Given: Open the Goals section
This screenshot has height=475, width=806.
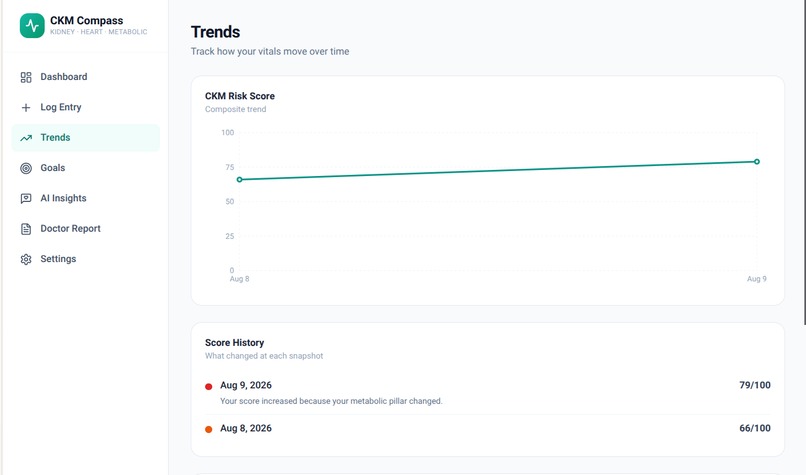Looking at the screenshot, I should coord(85,168).
